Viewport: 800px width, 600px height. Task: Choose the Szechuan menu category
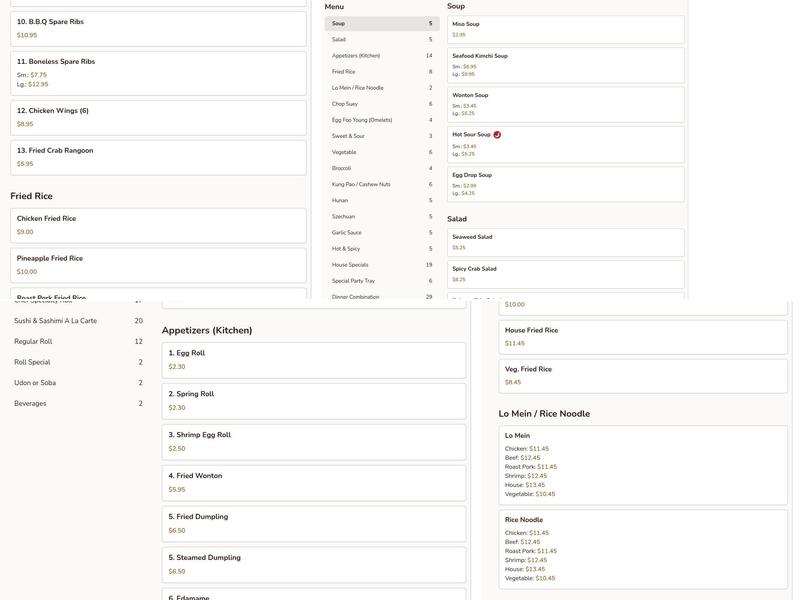(x=381, y=217)
